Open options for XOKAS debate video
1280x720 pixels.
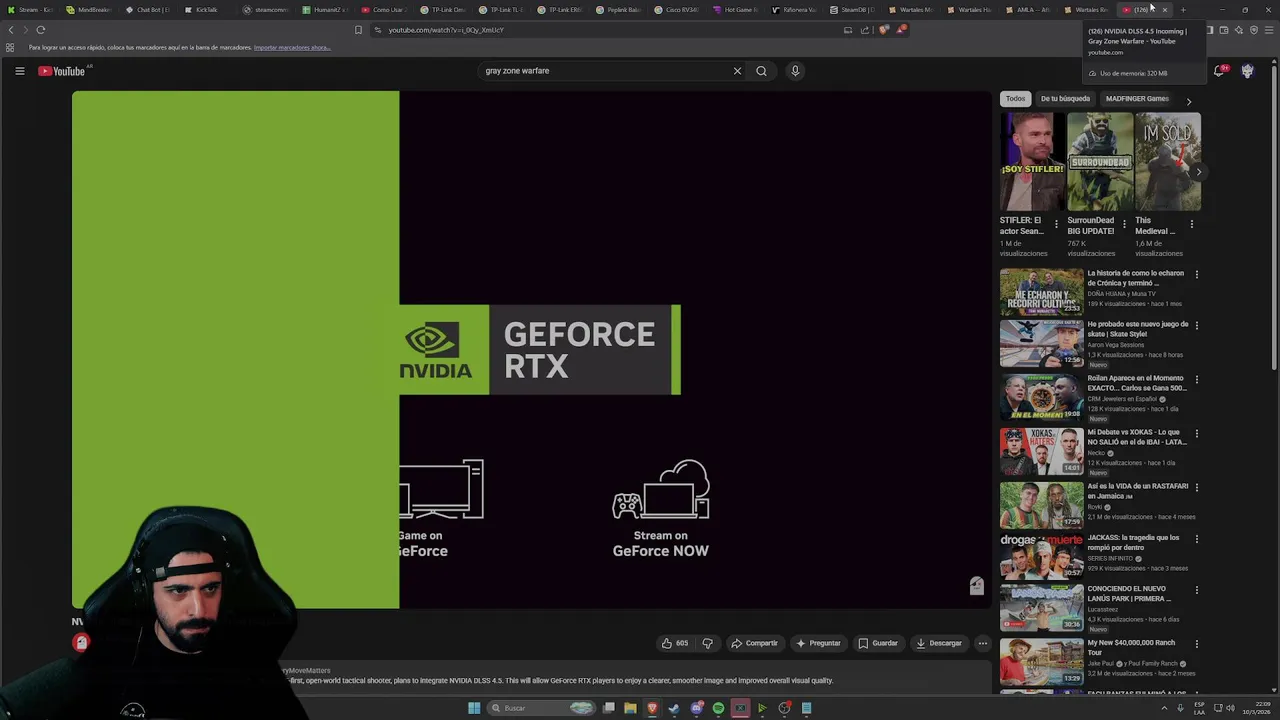coord(1196,433)
